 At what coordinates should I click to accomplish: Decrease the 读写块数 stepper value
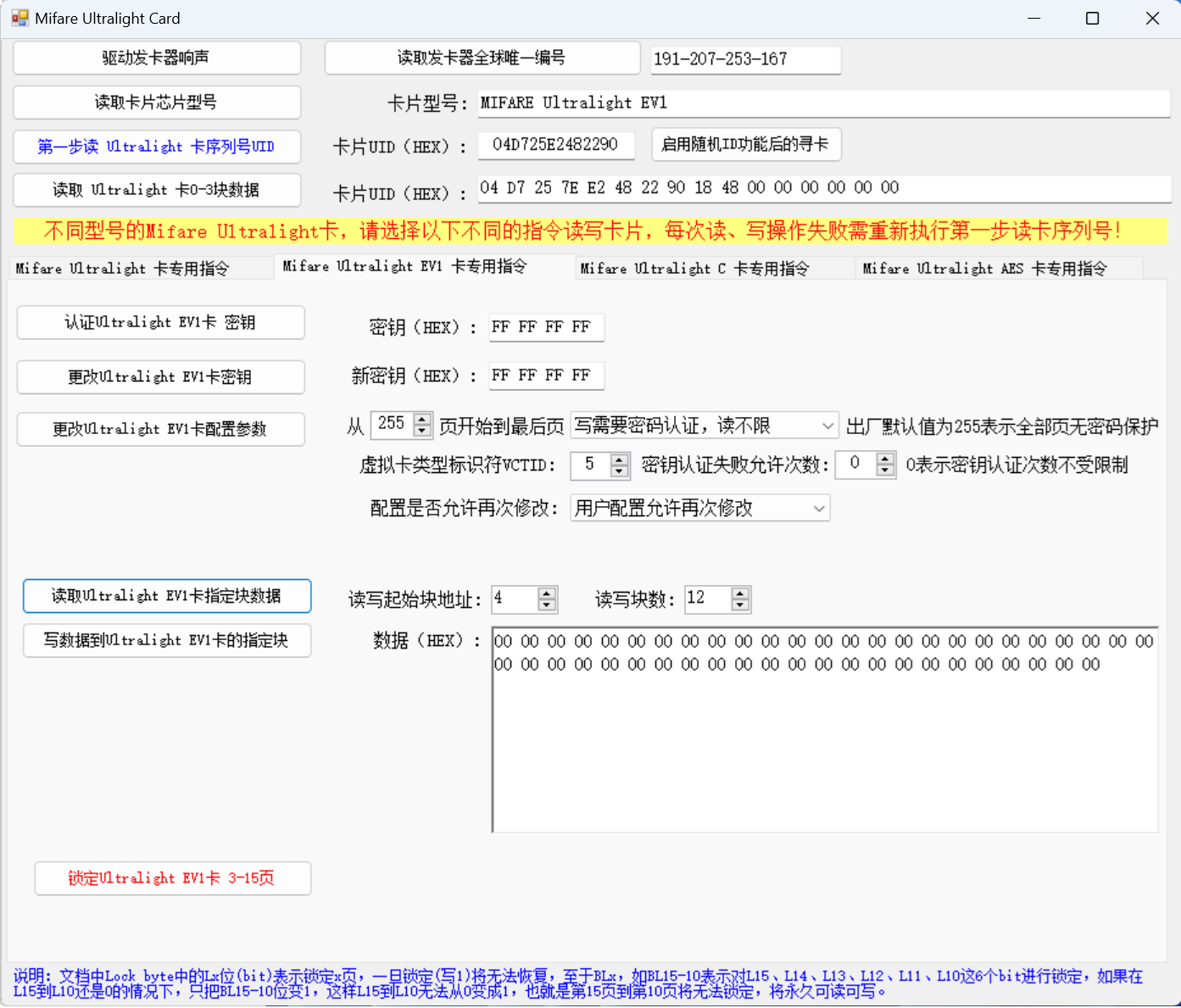(740, 605)
